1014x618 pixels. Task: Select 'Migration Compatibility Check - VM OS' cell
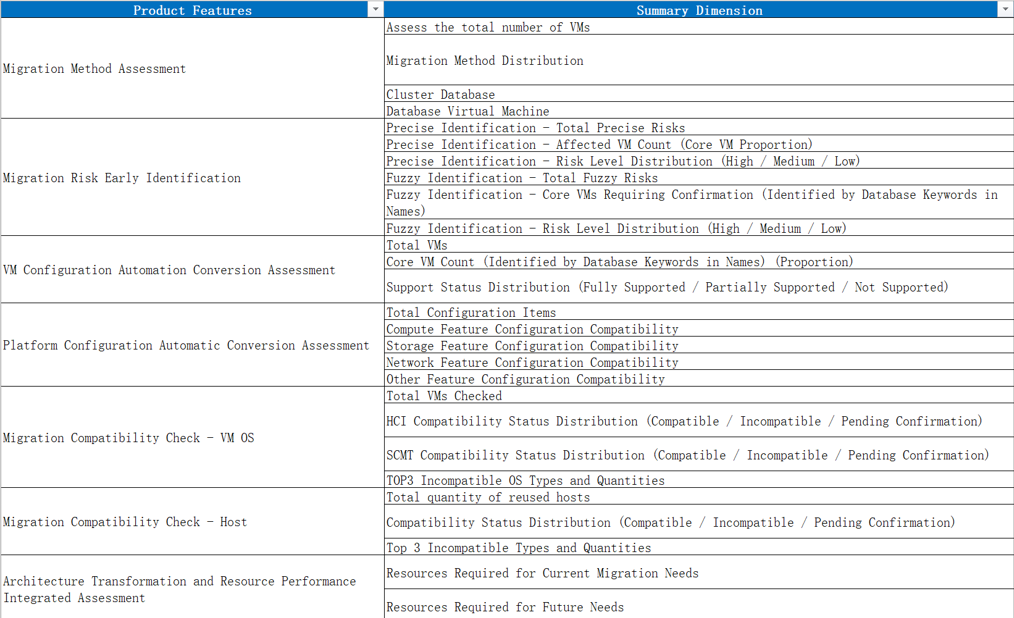(192, 438)
